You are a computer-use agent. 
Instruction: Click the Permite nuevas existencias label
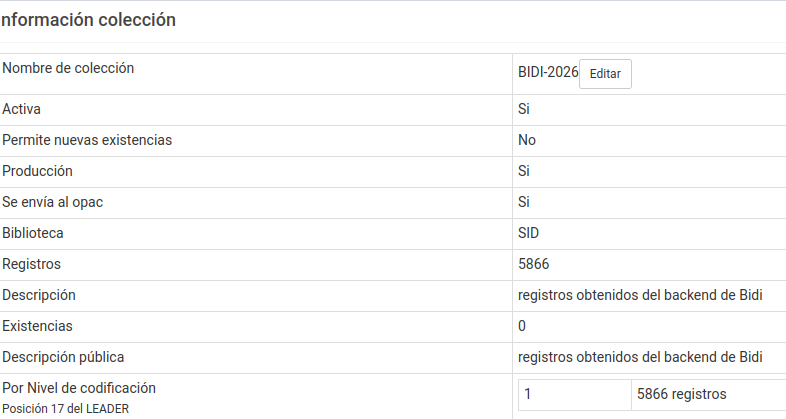tap(87, 140)
